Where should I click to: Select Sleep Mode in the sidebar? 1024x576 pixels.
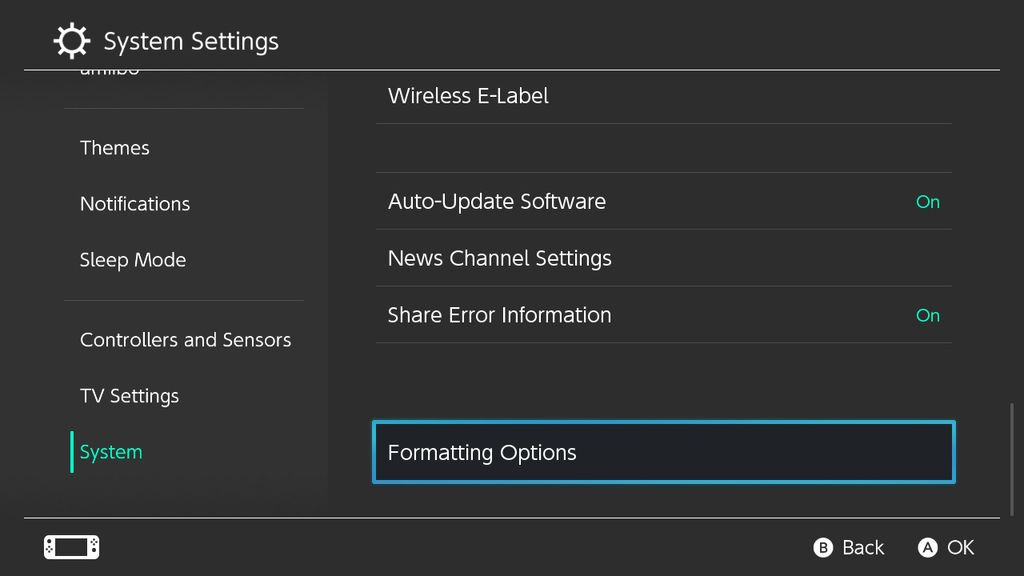coord(133,260)
